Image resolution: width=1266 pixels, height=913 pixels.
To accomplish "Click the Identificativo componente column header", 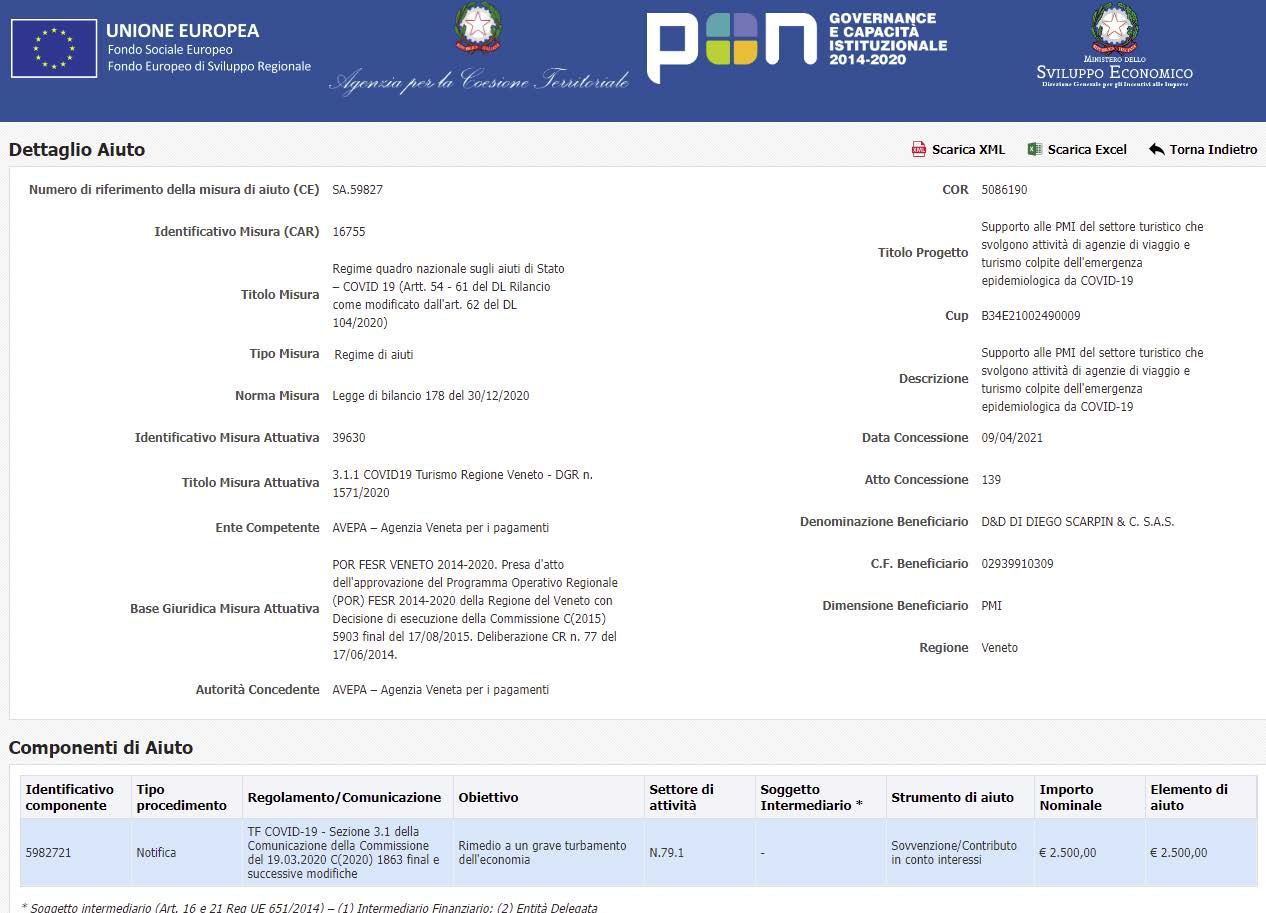I will [x=76, y=797].
